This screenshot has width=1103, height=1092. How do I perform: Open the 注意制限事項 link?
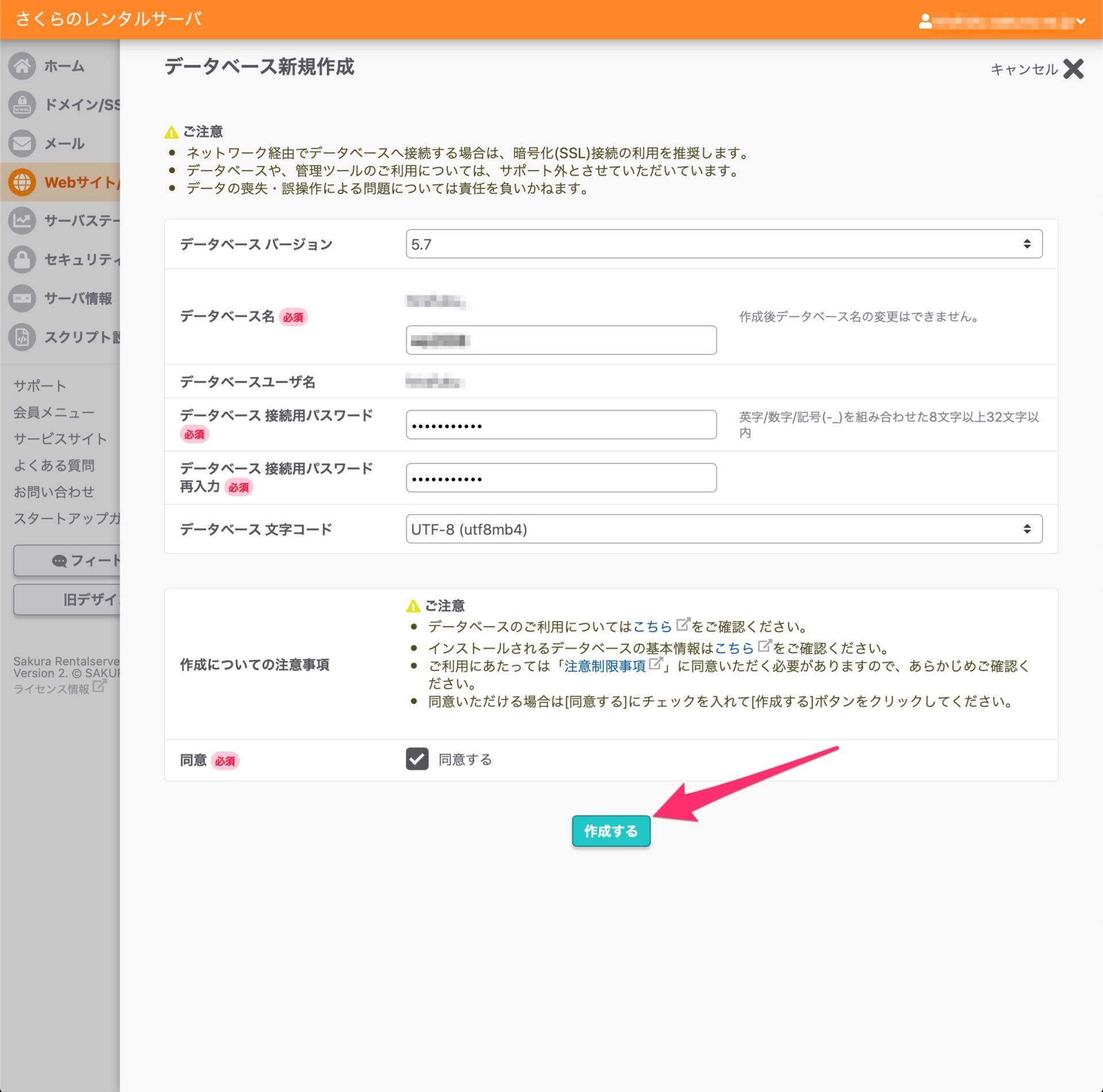coord(605,666)
